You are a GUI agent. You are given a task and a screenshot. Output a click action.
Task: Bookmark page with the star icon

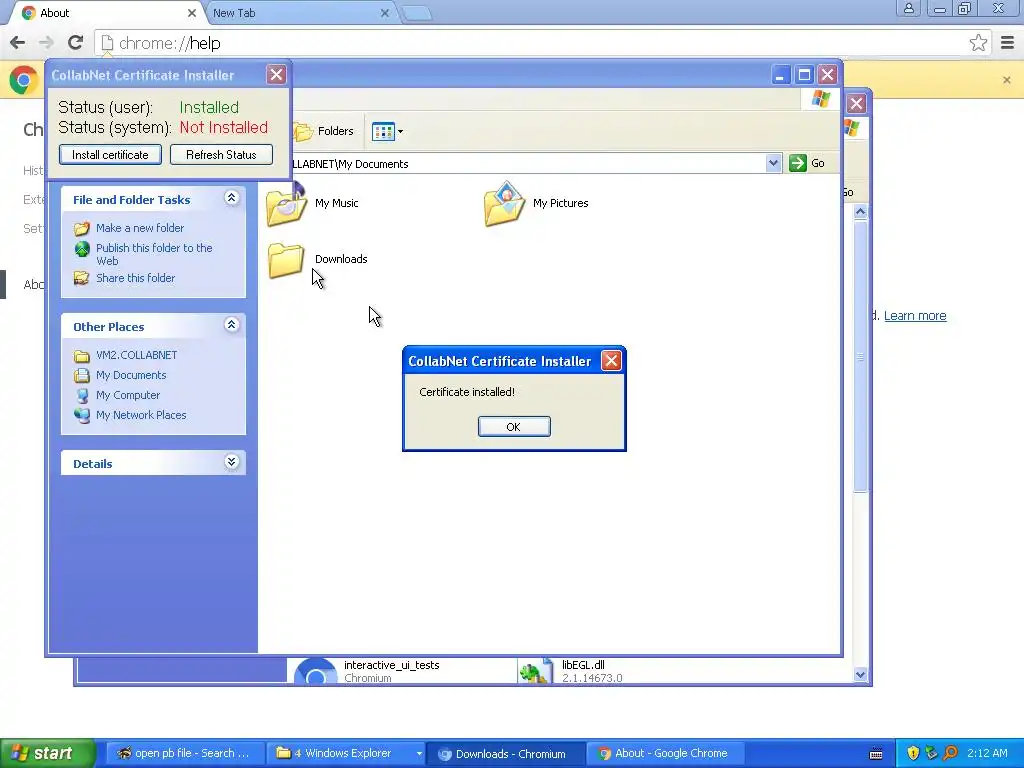click(x=978, y=43)
